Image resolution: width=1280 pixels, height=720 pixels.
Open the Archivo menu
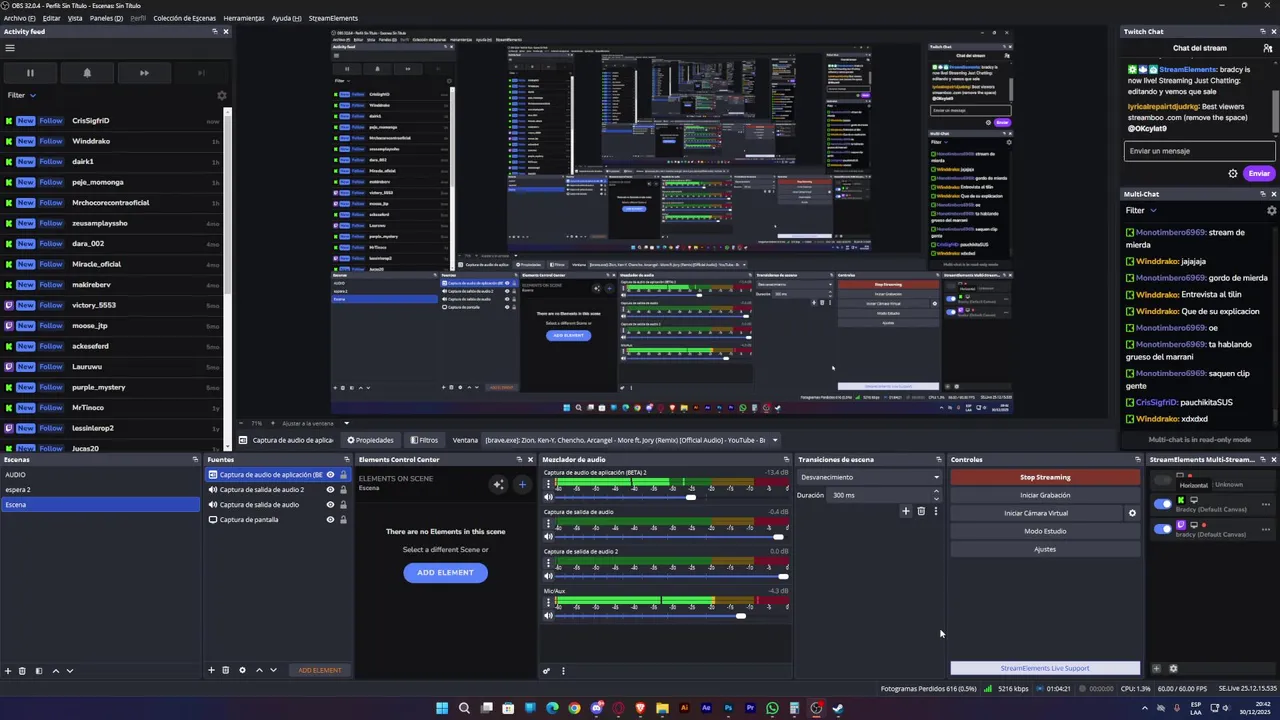tap(20, 18)
